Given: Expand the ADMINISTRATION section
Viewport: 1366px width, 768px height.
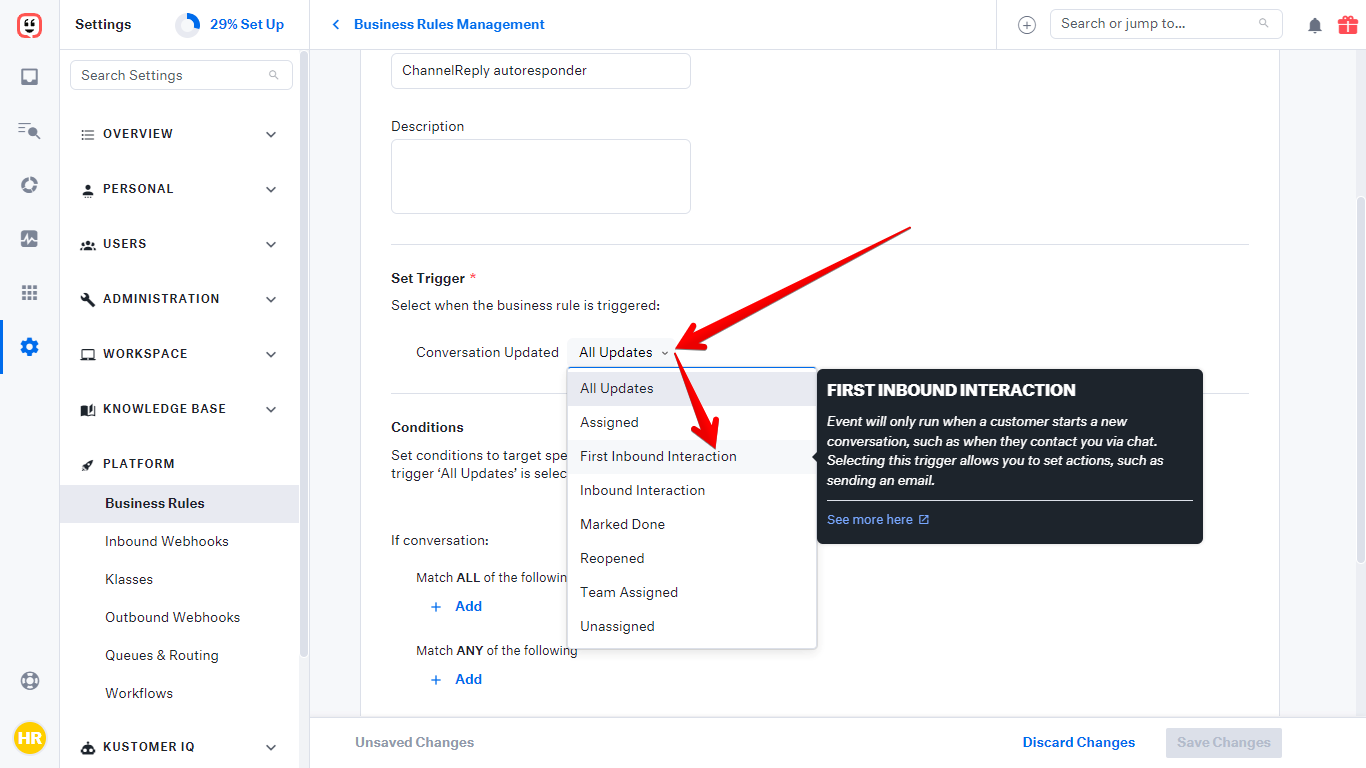Looking at the screenshot, I should (x=179, y=299).
